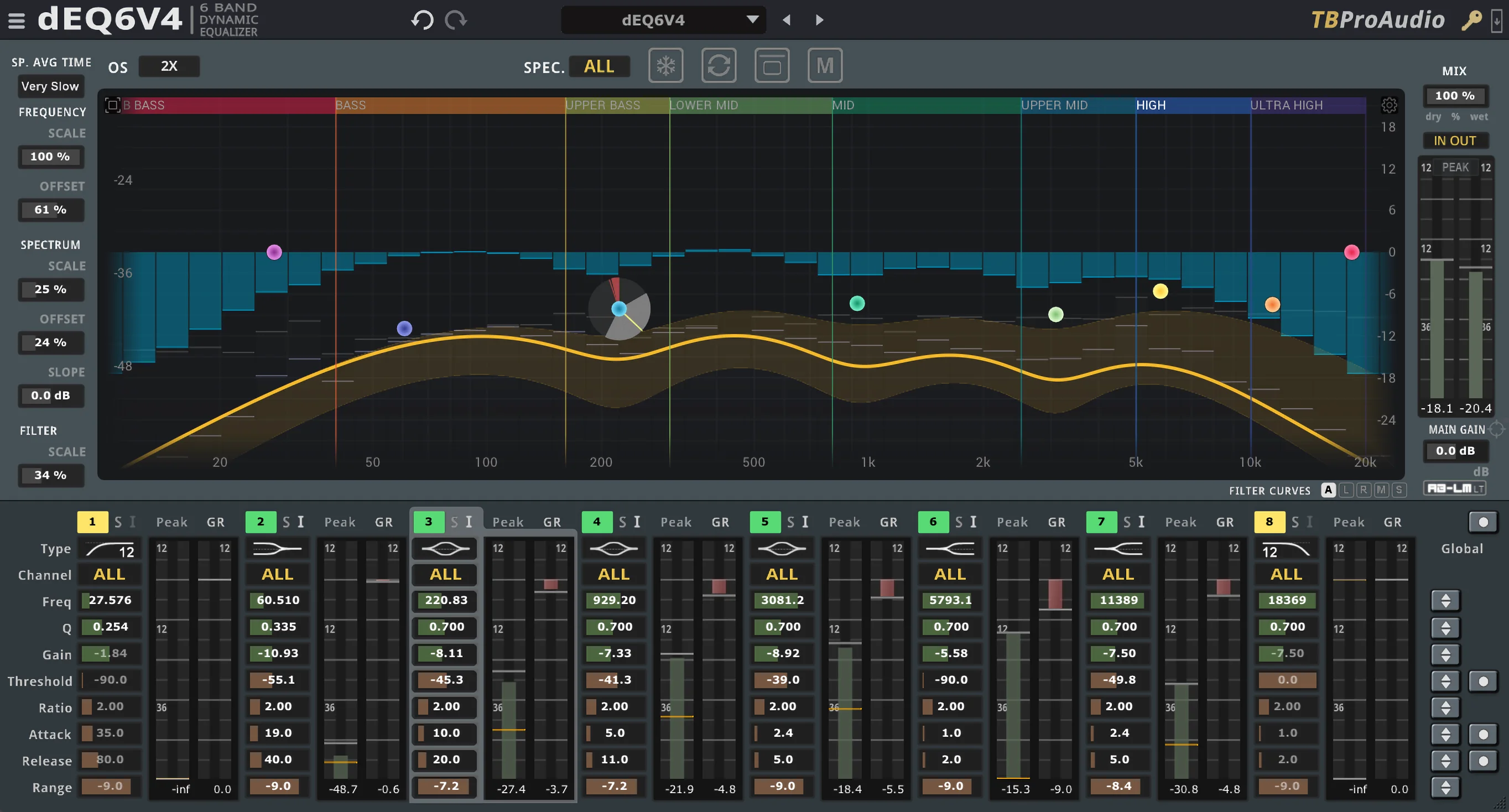Click the redo arrow
Image resolution: width=1509 pixels, height=812 pixels.
tap(455, 19)
